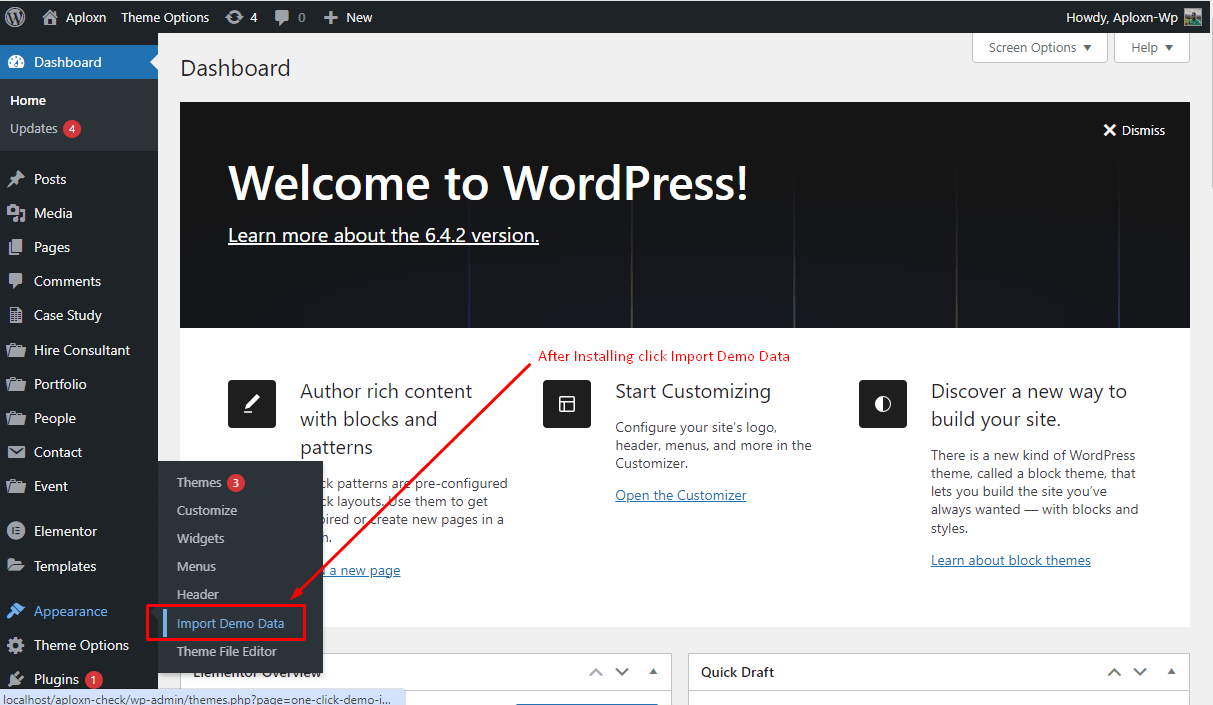Click the half-circle styles icon in welcome panel

[x=883, y=404]
